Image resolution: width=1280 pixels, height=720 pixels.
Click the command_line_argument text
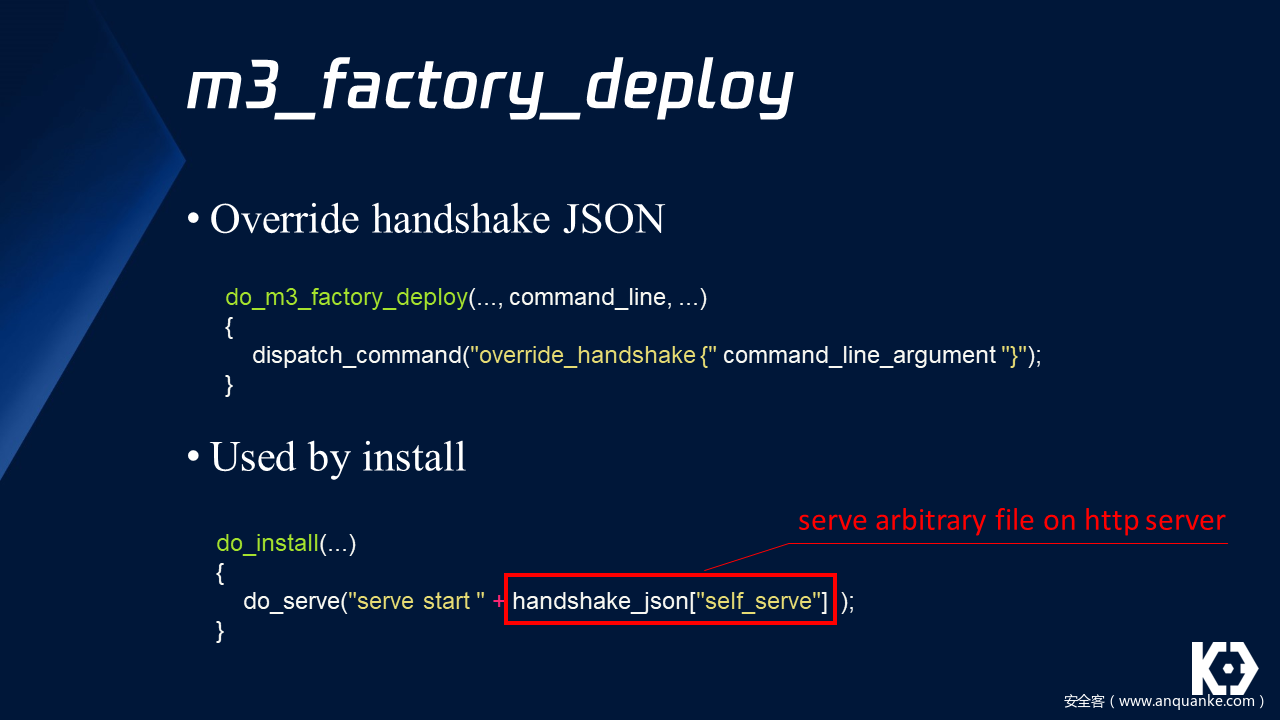tap(859, 355)
